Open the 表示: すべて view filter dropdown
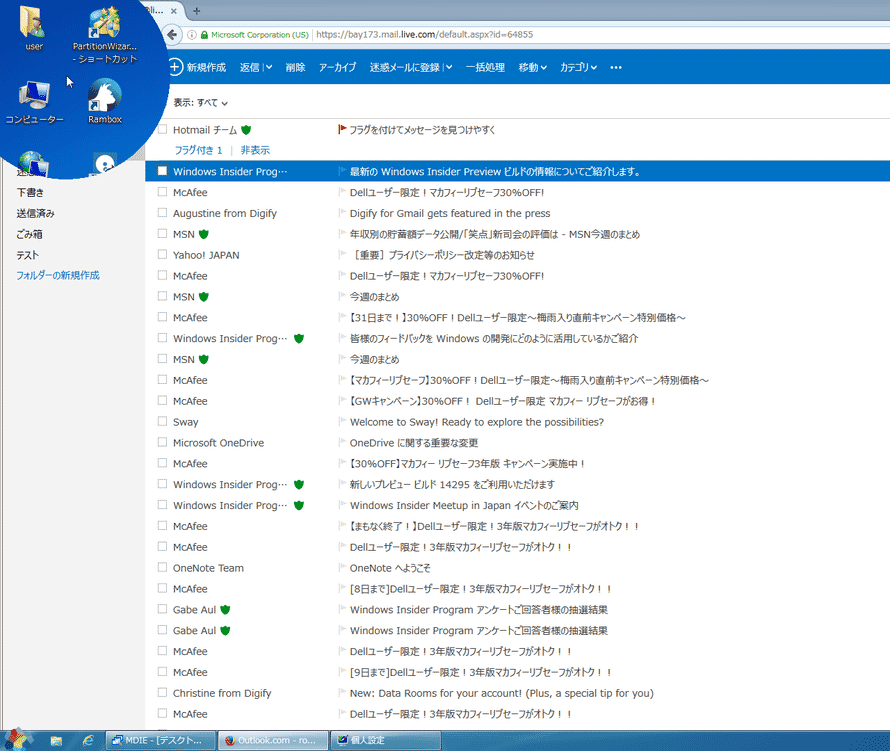 [x=200, y=103]
